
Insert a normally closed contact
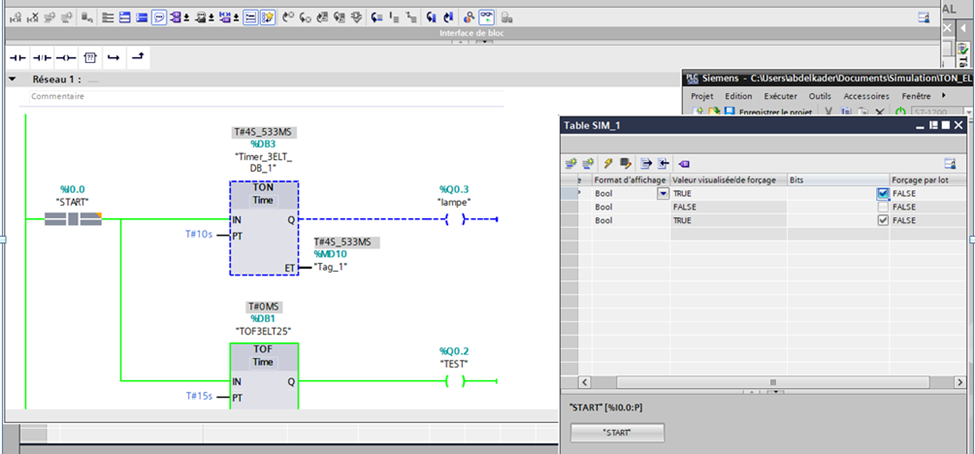tap(42, 58)
